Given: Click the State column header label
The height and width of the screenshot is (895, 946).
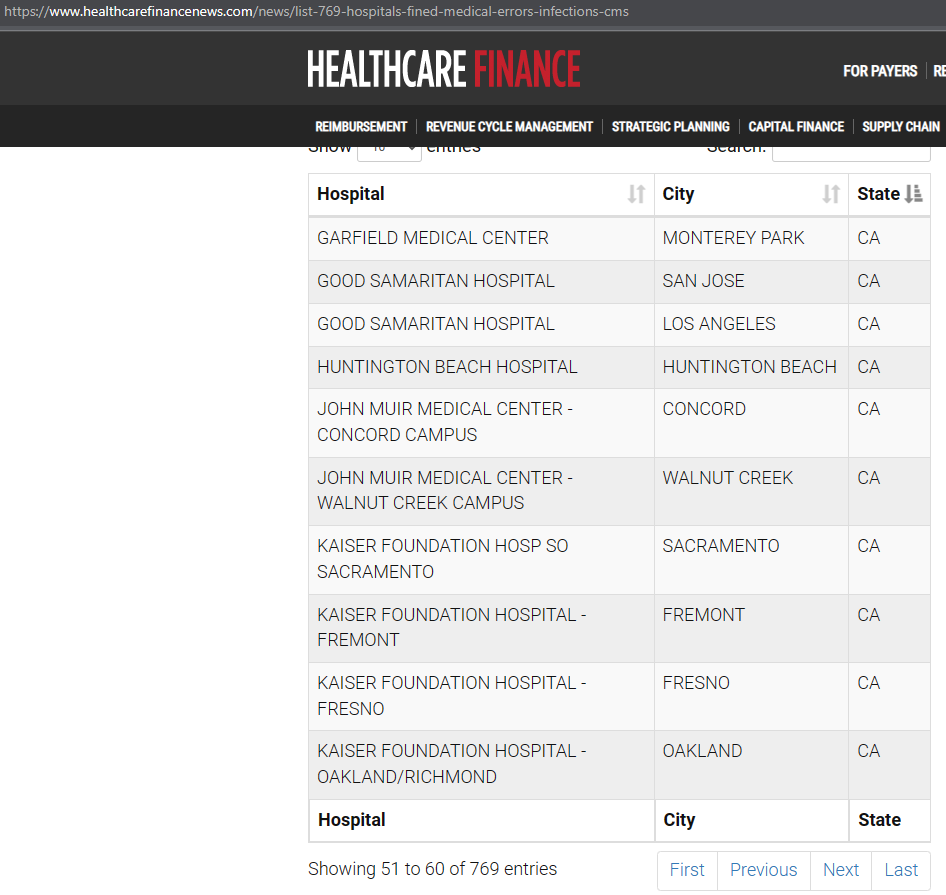Looking at the screenshot, I should tap(878, 194).
